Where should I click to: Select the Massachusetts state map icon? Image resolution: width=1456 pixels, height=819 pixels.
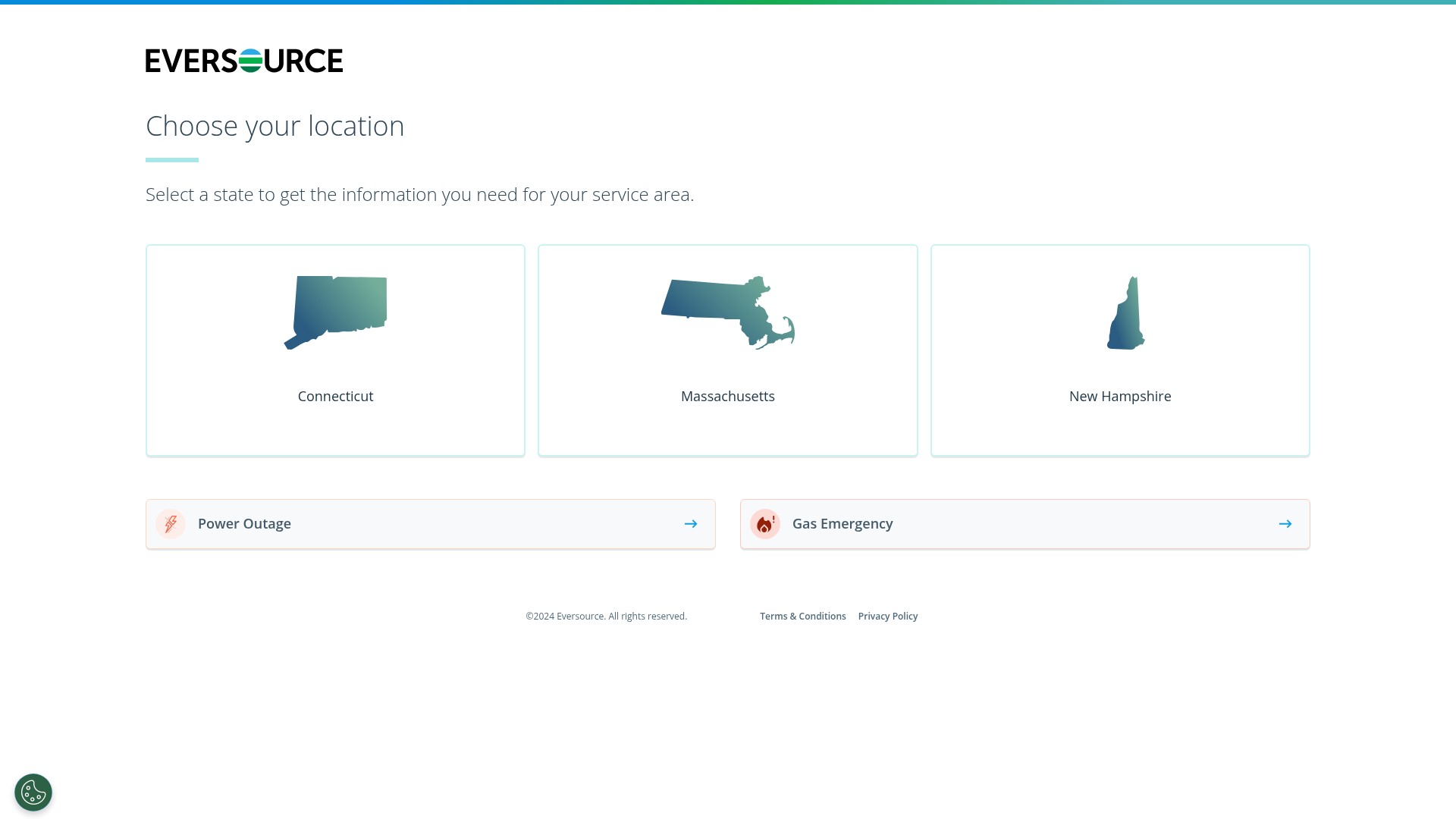728,312
